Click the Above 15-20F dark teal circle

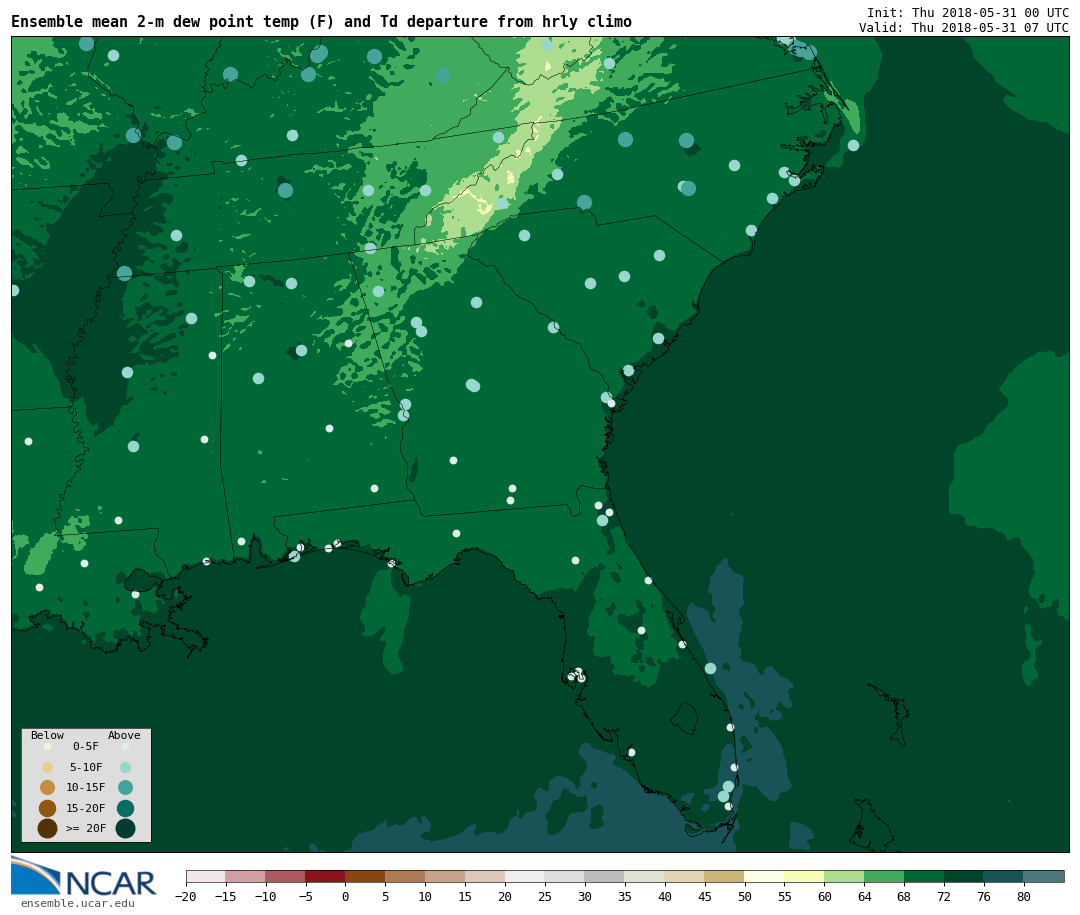coord(125,808)
